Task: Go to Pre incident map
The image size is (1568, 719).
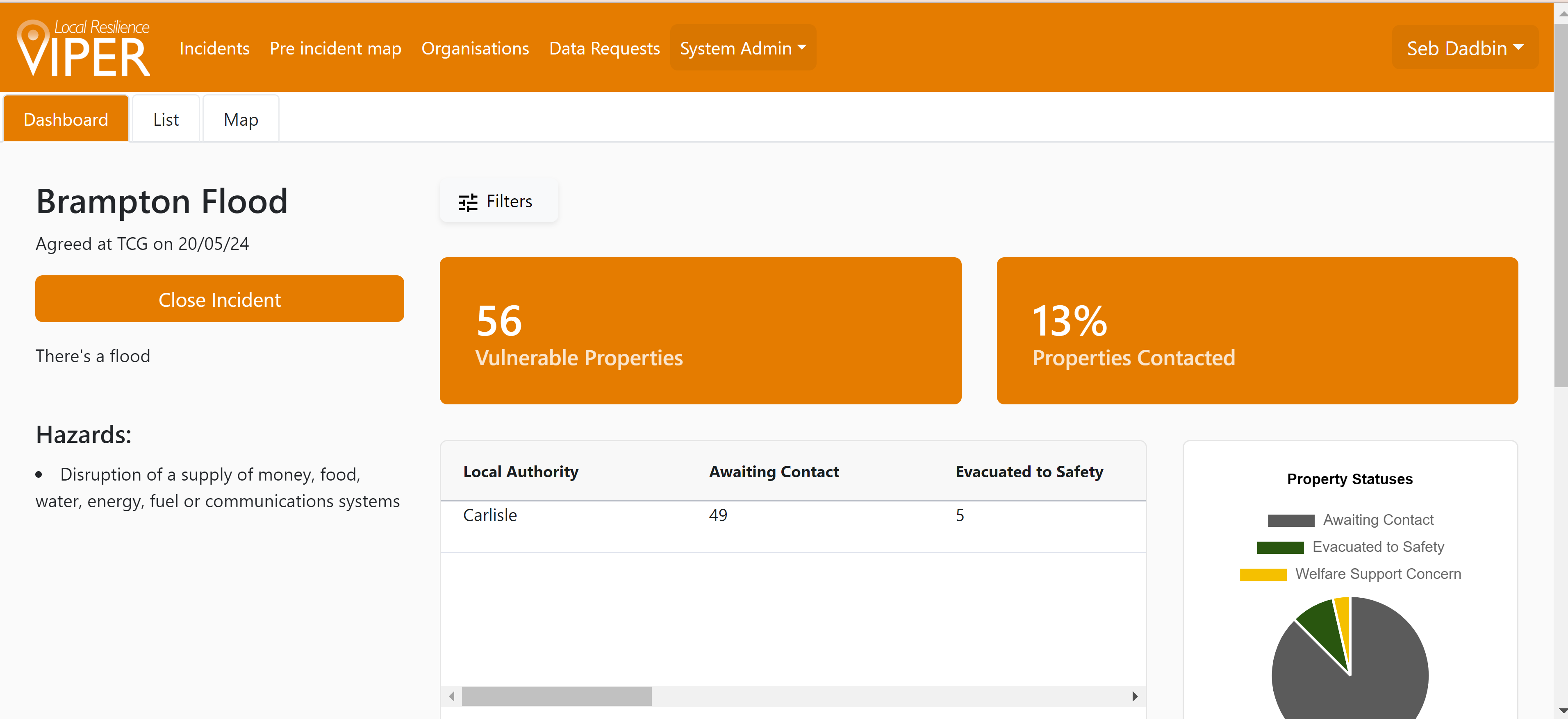Action: [335, 48]
